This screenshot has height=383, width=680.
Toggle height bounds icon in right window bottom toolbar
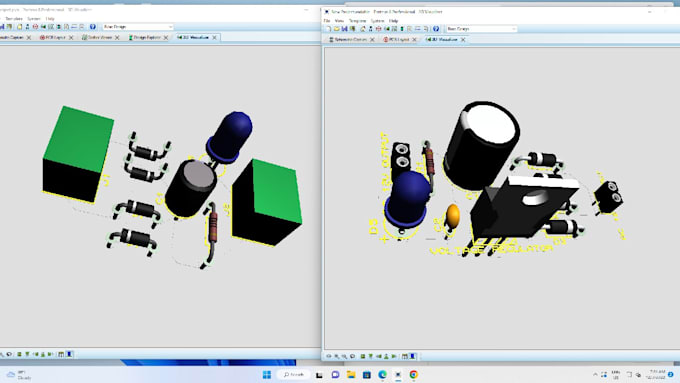pos(405,356)
